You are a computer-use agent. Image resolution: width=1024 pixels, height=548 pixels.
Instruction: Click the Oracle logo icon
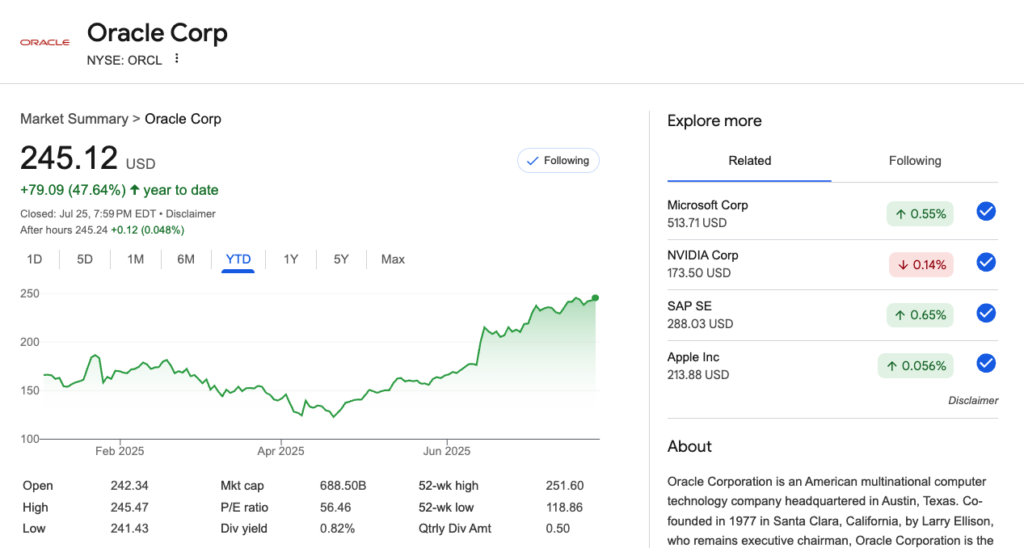44,42
